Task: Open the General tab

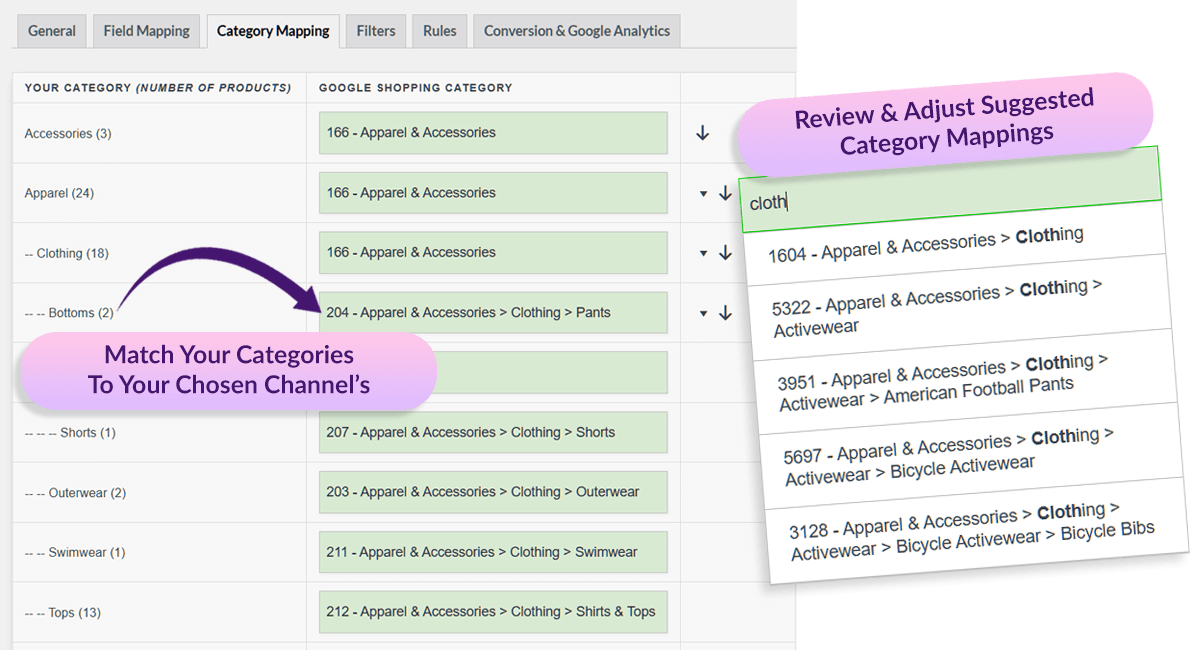Action: [x=52, y=31]
